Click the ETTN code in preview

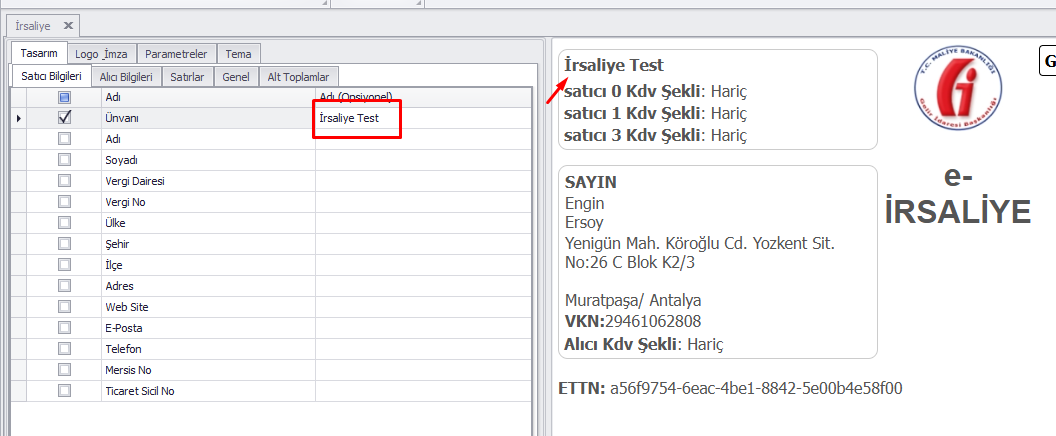coord(756,388)
